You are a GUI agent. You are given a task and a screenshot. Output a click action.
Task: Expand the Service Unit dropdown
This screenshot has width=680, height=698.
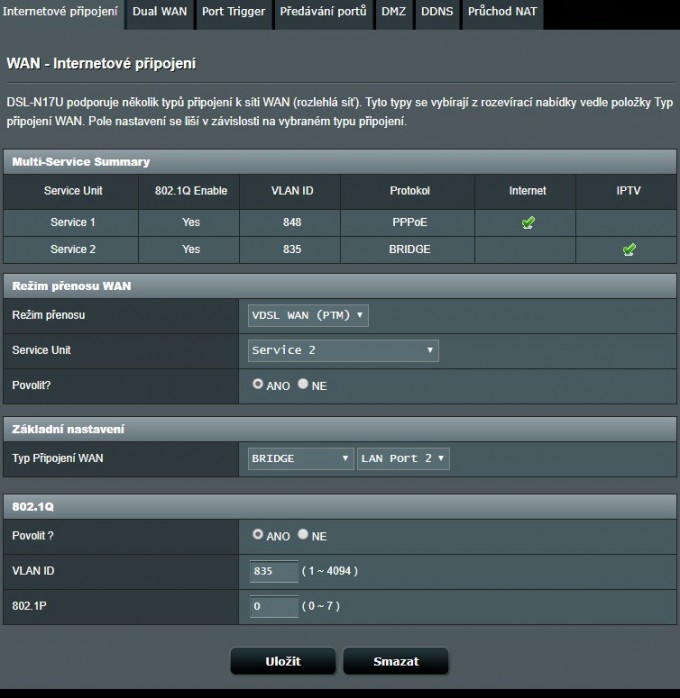(343, 351)
